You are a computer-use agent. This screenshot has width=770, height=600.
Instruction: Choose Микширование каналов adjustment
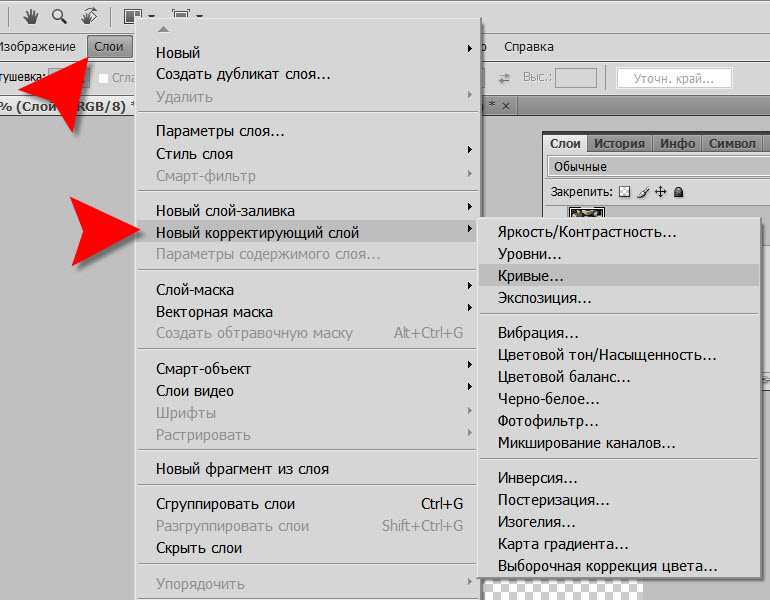click(620, 443)
